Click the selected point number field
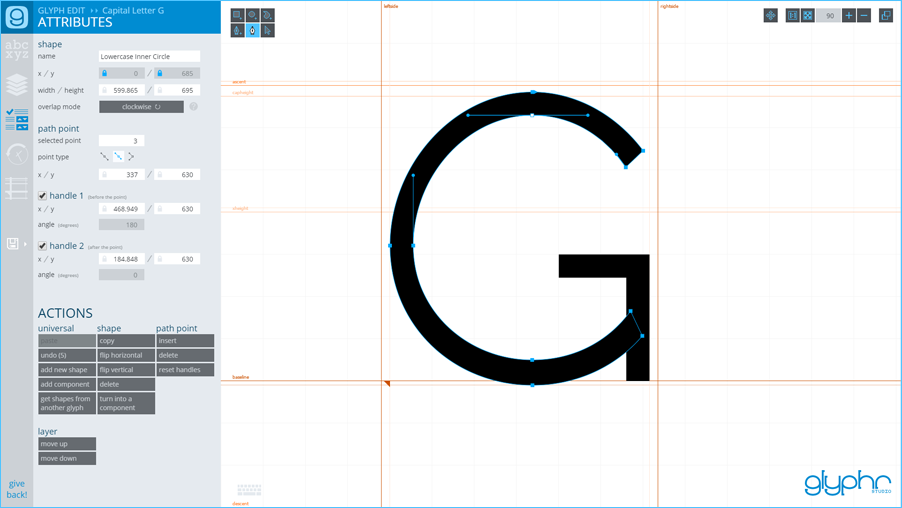902x508 pixels. [x=121, y=140]
